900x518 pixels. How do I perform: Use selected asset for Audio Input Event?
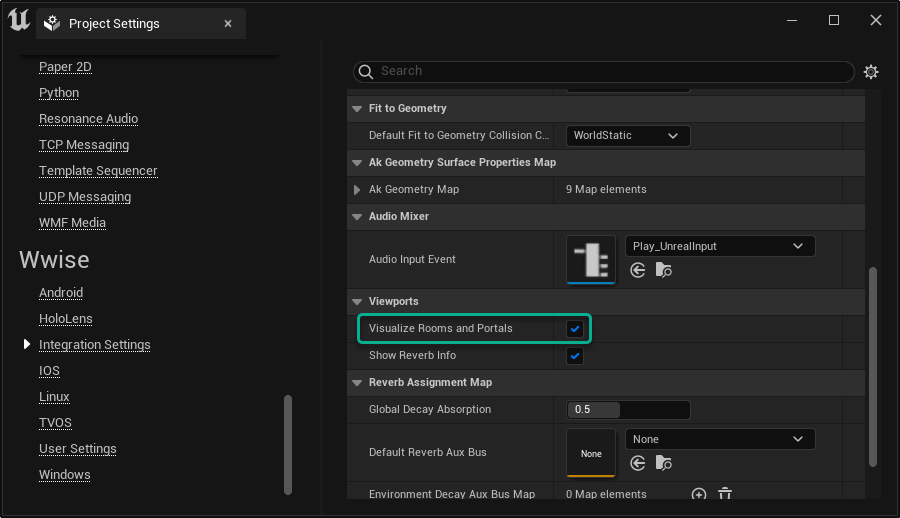638,270
